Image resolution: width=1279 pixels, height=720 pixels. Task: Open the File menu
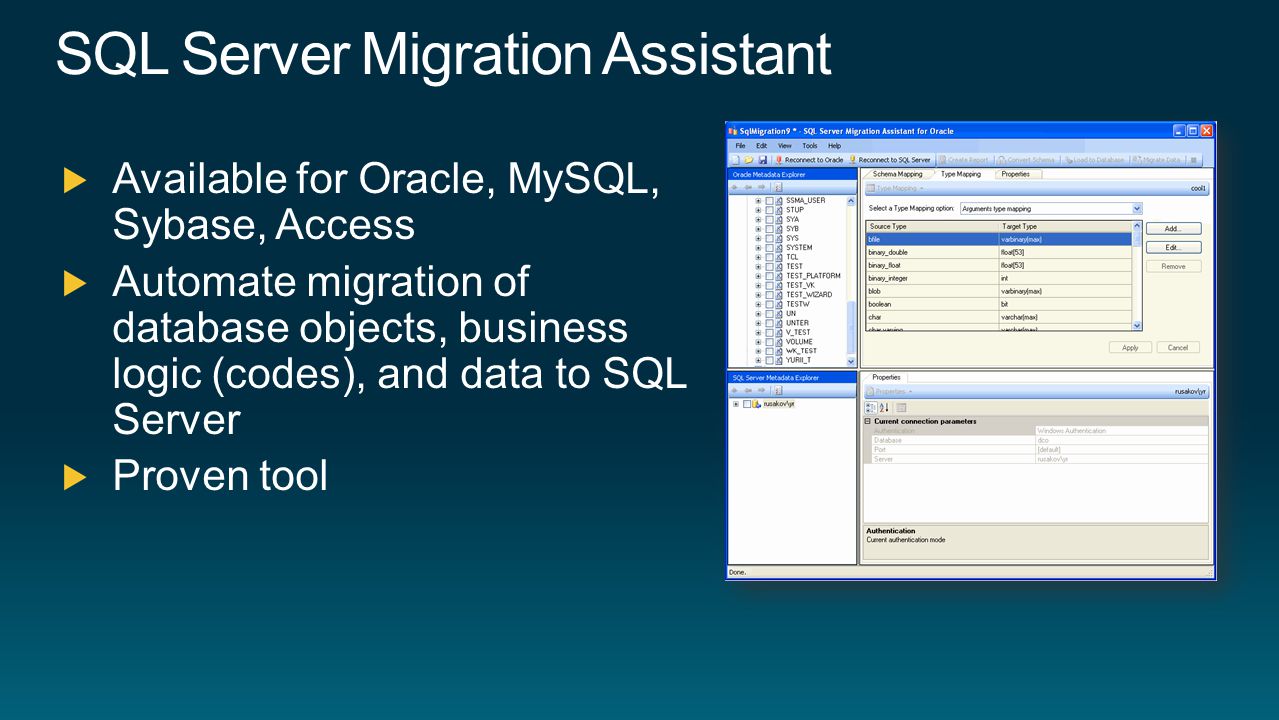coord(741,146)
